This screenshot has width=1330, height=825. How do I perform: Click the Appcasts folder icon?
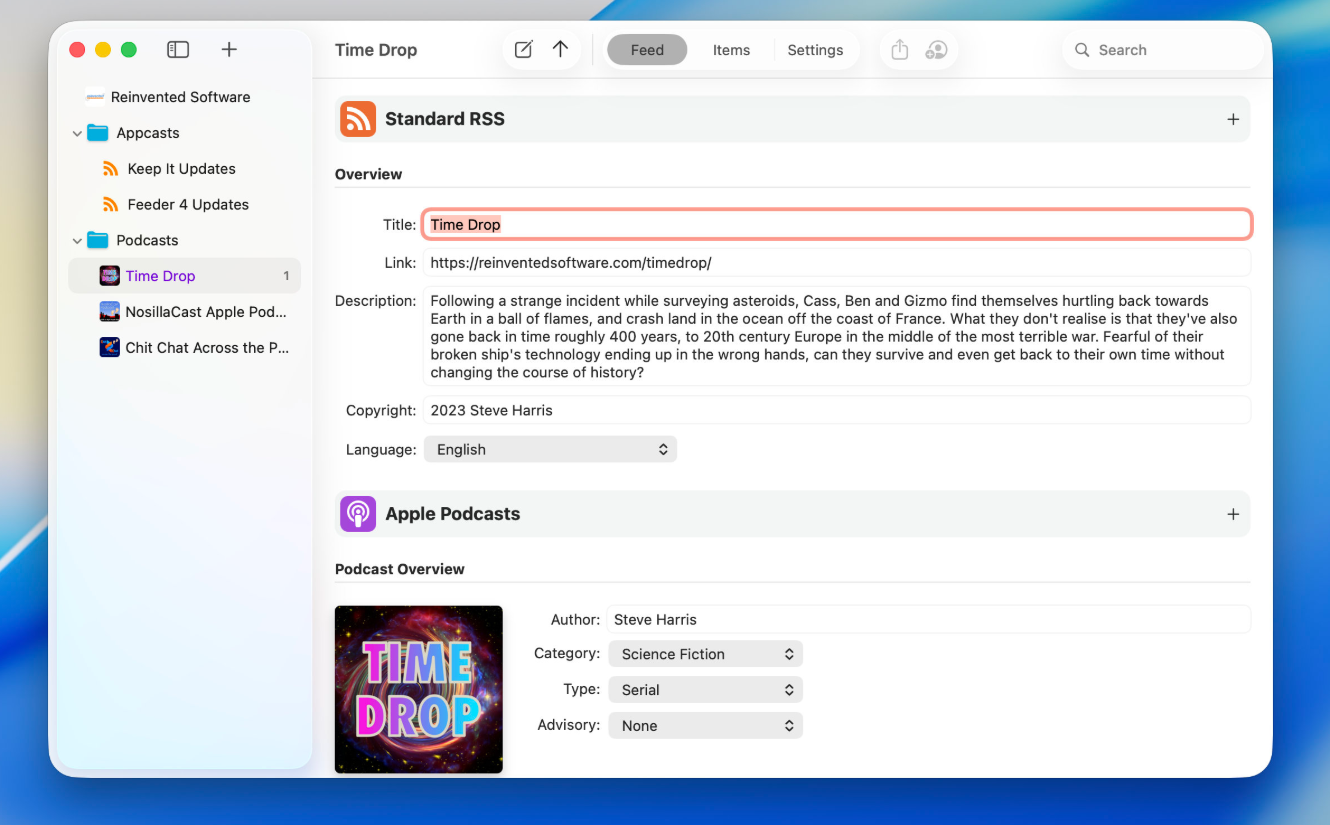click(97, 133)
